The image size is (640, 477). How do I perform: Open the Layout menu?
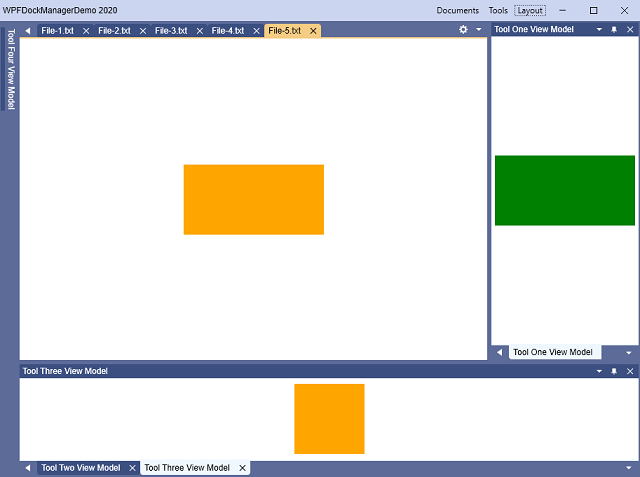[530, 11]
